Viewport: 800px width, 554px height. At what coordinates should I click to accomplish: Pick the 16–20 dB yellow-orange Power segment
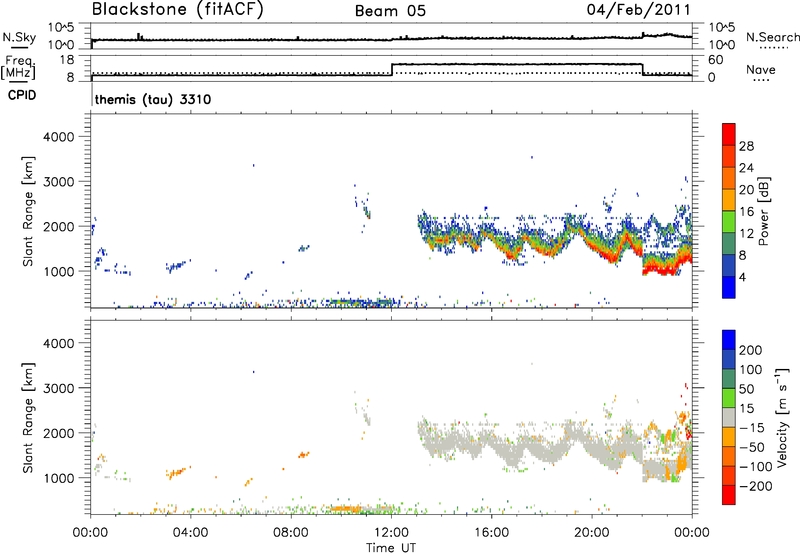(x=729, y=200)
